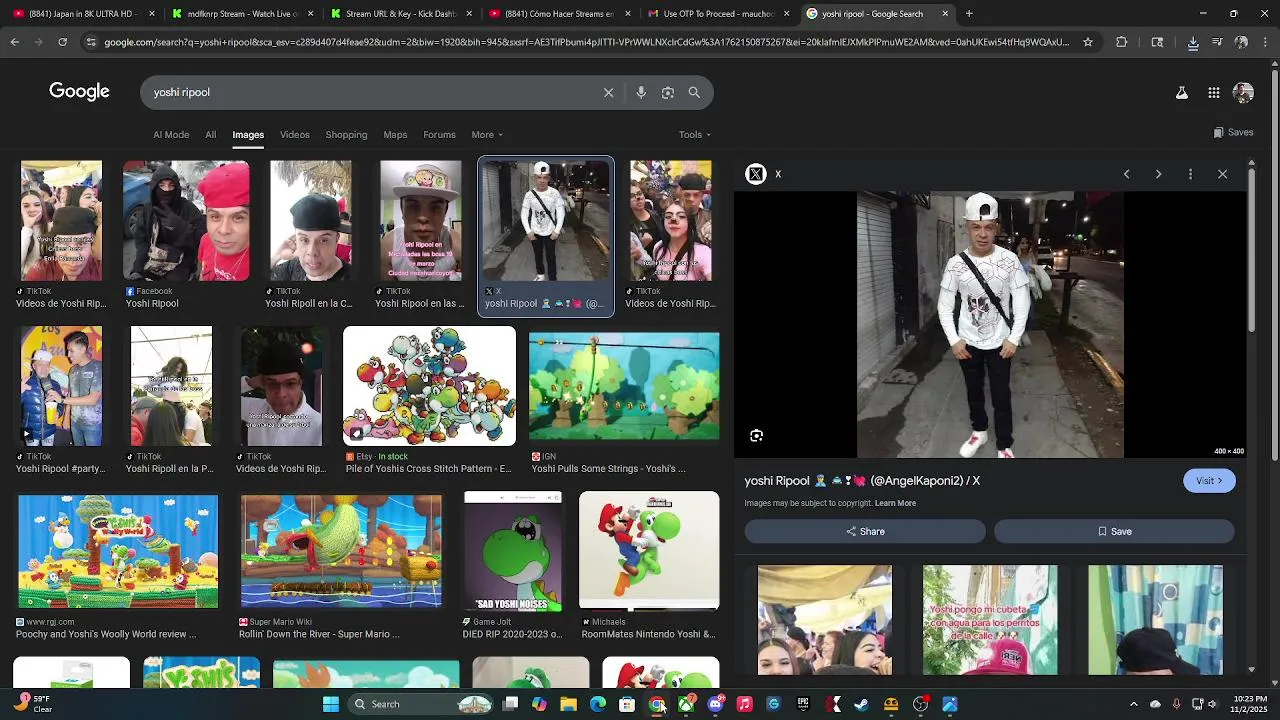Switch to the Use OTP To Proceed Gmail tab

[x=719, y=14]
